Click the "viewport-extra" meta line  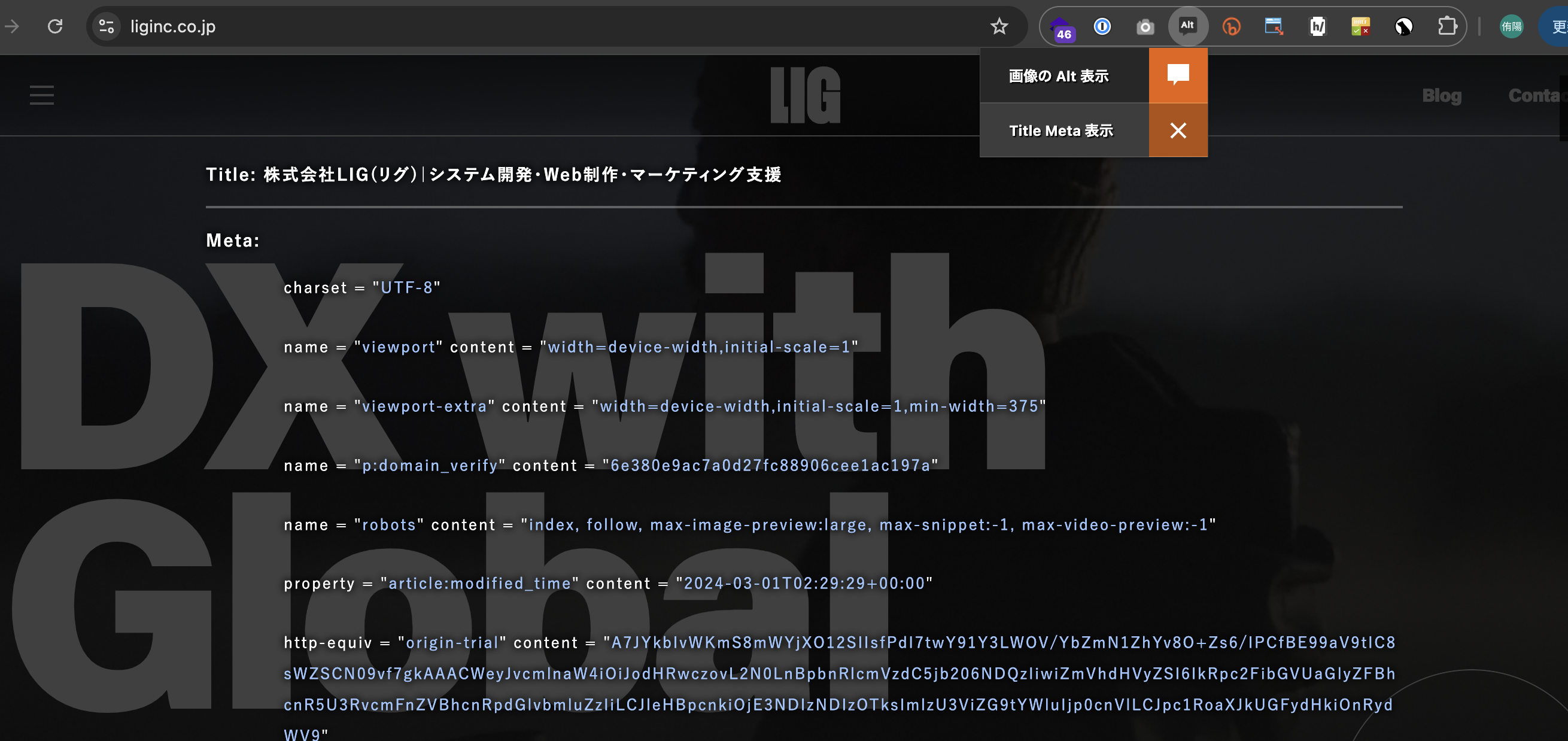click(665, 405)
